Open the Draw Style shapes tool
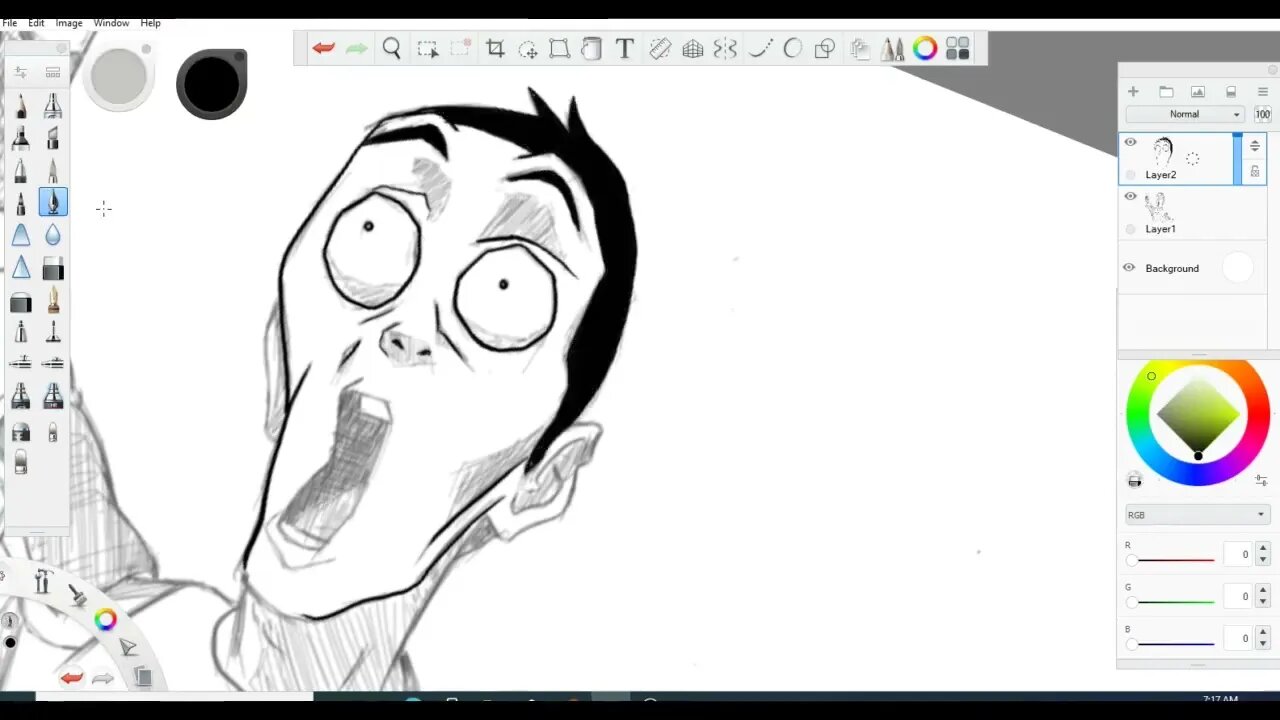 825,48
